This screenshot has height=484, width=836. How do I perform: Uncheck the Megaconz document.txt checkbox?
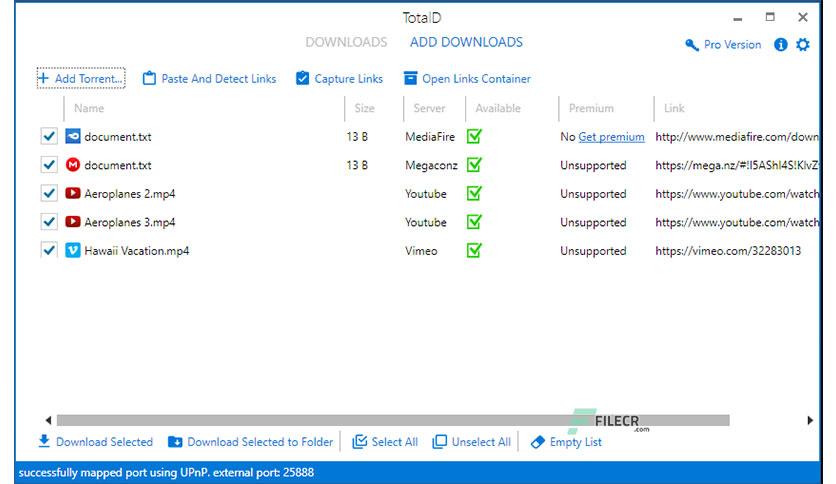pos(49,165)
